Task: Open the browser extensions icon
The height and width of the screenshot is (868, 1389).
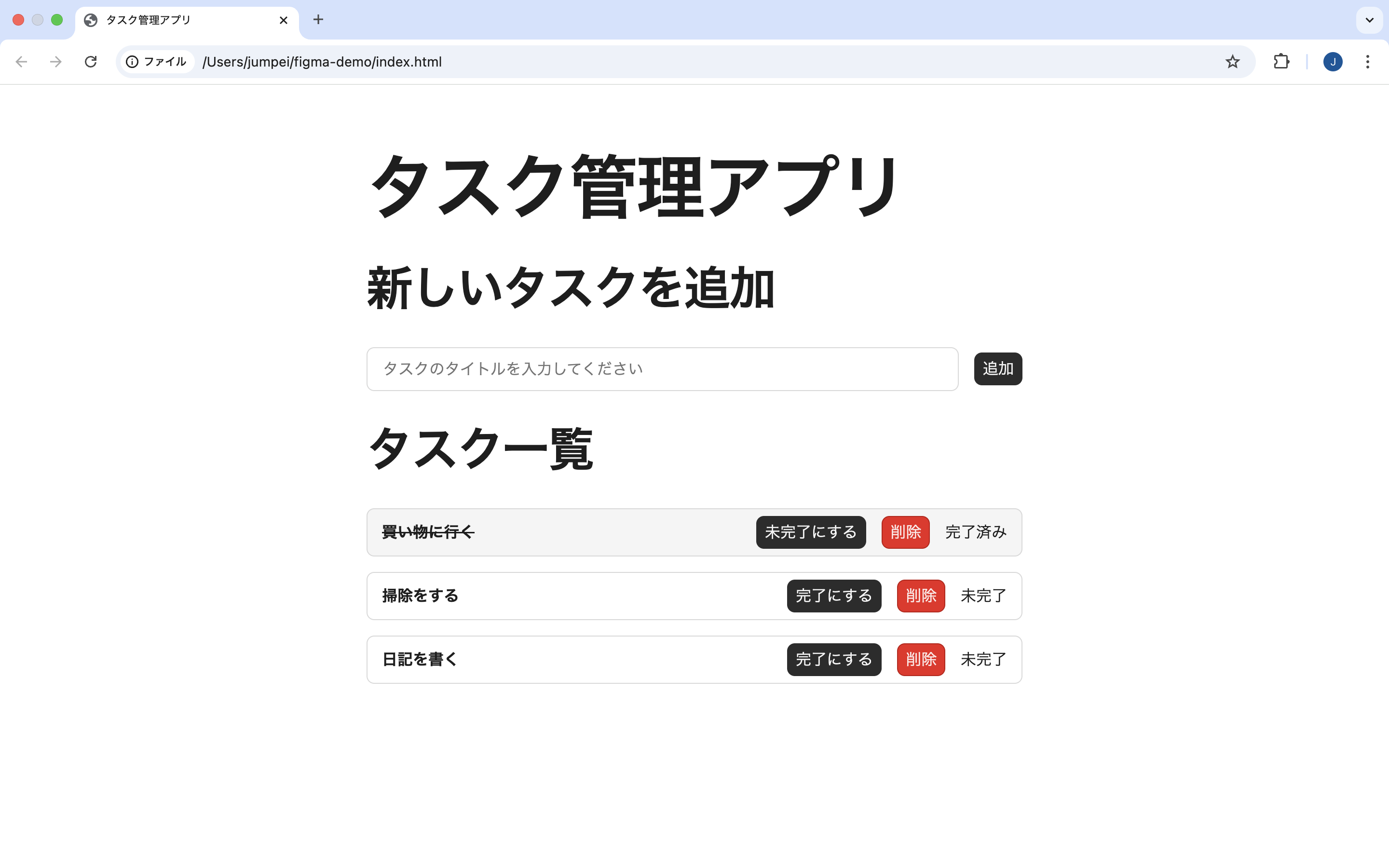Action: [1281, 61]
